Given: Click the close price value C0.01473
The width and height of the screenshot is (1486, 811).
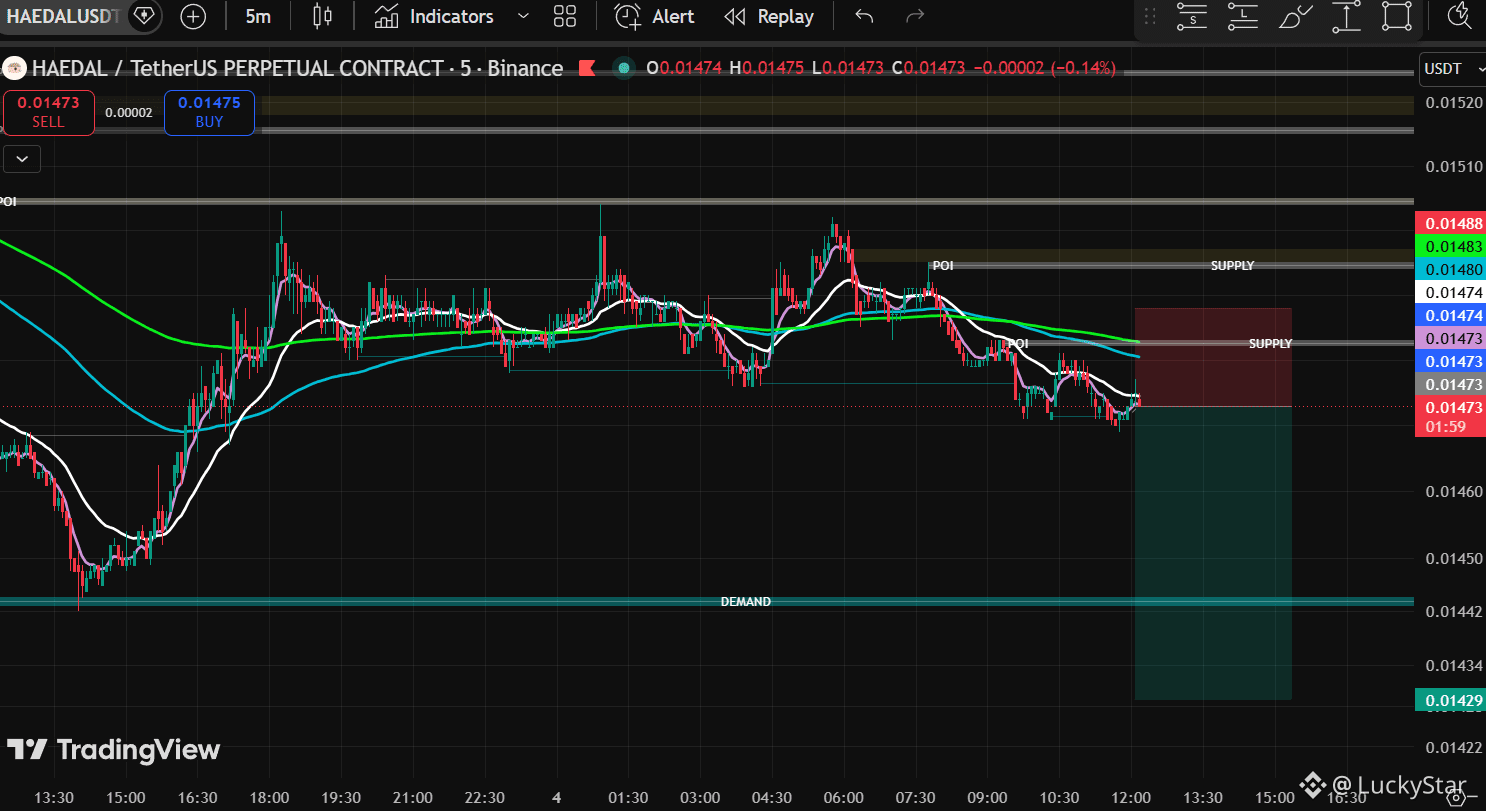Looking at the screenshot, I should tap(928, 68).
